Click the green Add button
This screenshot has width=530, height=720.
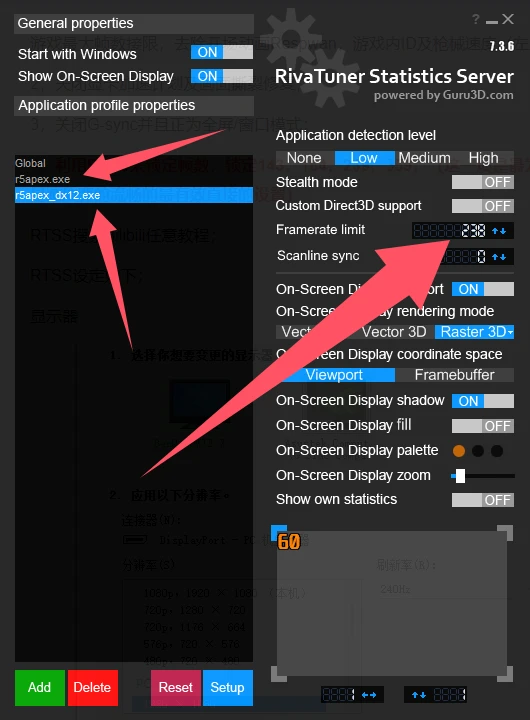(x=39, y=687)
